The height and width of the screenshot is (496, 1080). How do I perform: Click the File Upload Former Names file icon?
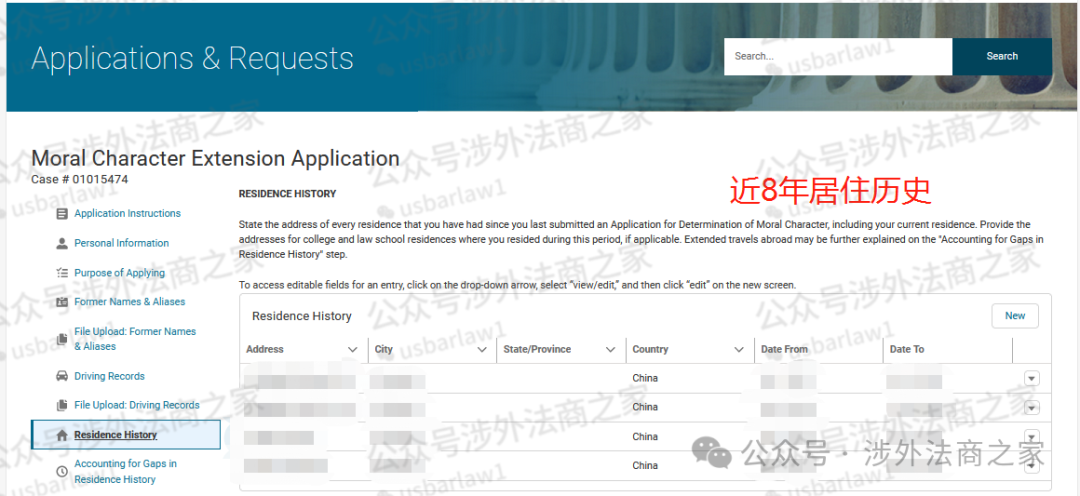point(62,338)
